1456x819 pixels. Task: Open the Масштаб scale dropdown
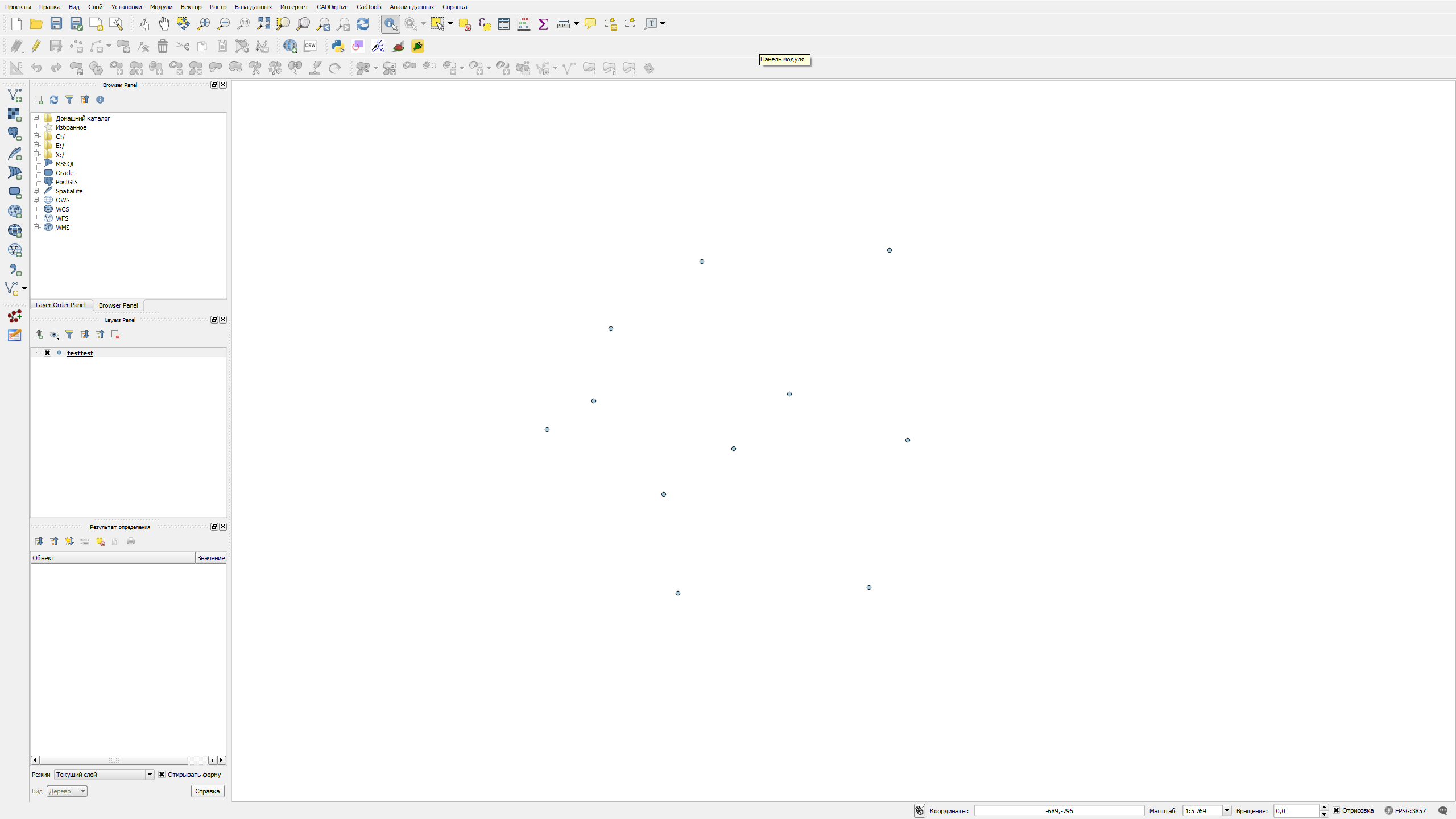pyautogui.click(x=1227, y=810)
